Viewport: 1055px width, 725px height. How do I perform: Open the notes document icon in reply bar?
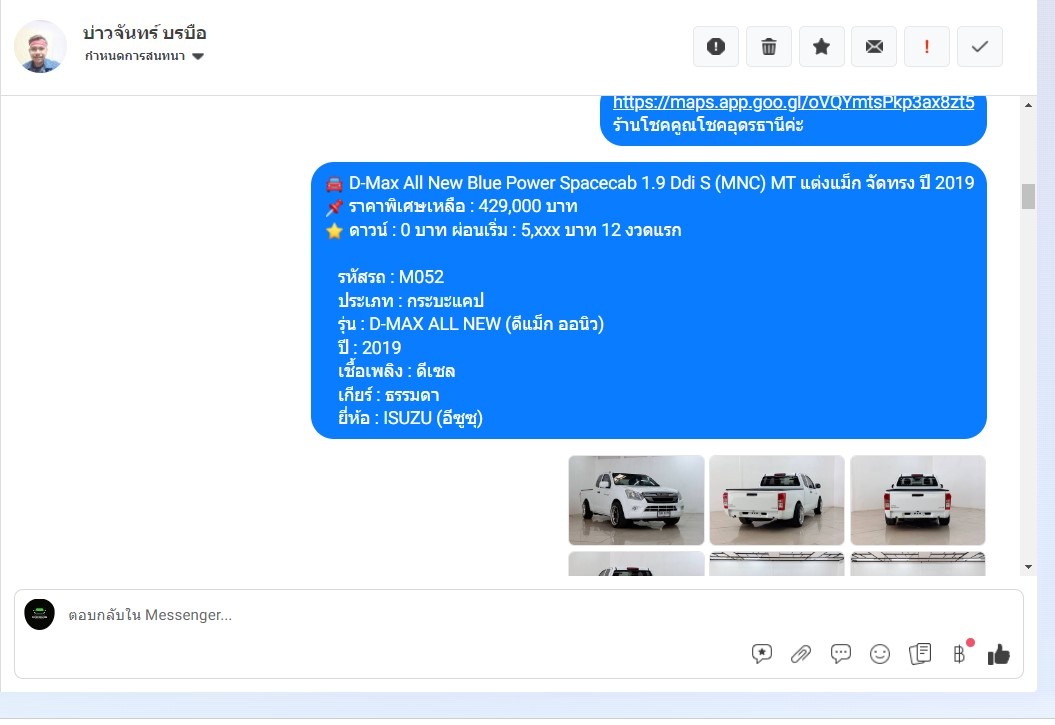tap(920, 654)
